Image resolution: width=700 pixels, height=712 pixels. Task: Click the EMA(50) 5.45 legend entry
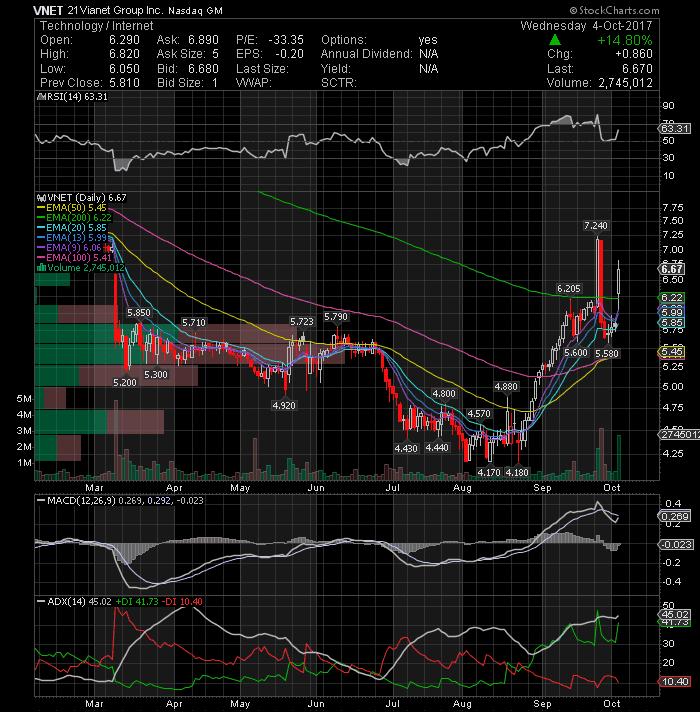[71, 208]
